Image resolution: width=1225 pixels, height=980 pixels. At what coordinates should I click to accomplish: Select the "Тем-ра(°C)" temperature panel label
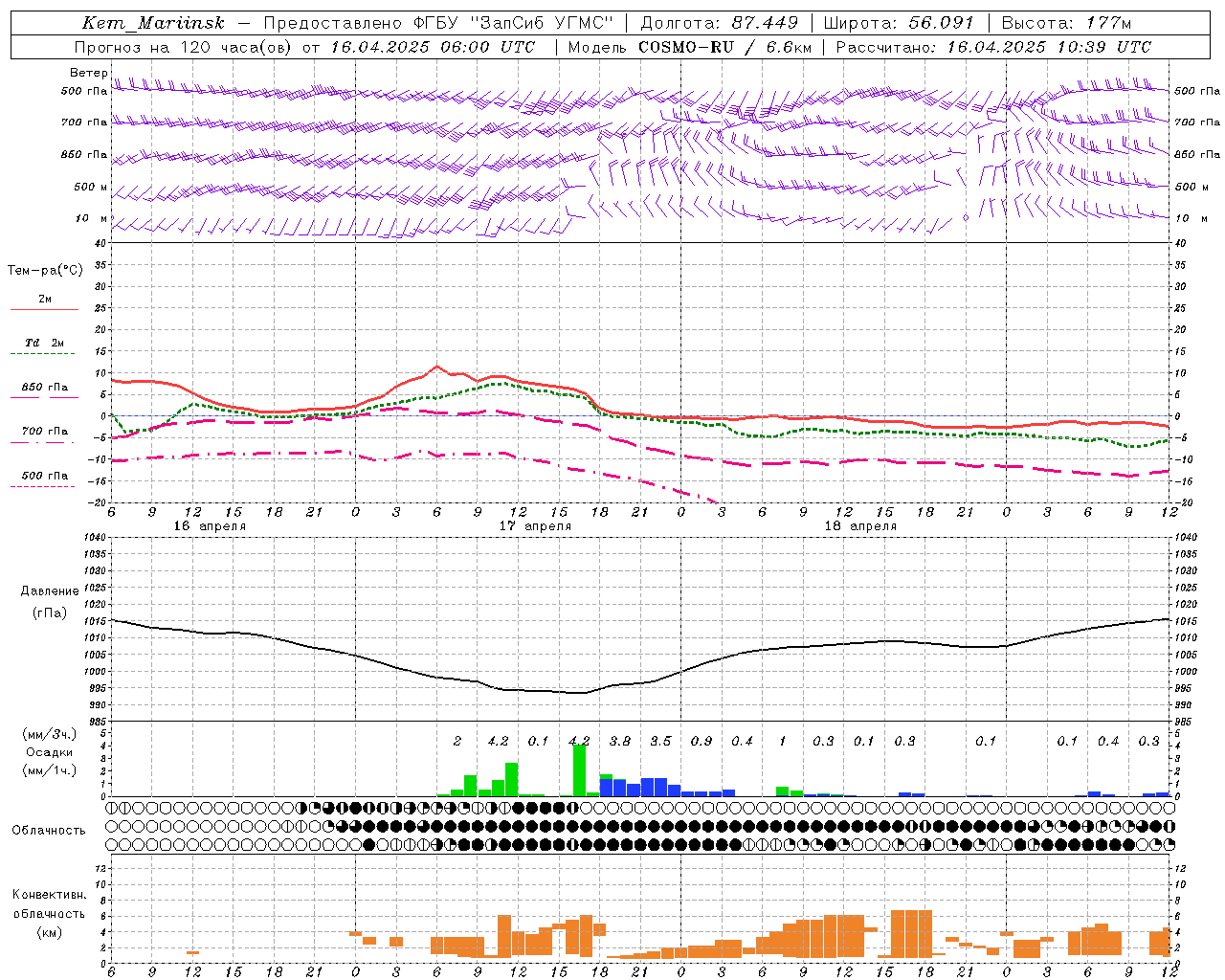click(x=45, y=271)
